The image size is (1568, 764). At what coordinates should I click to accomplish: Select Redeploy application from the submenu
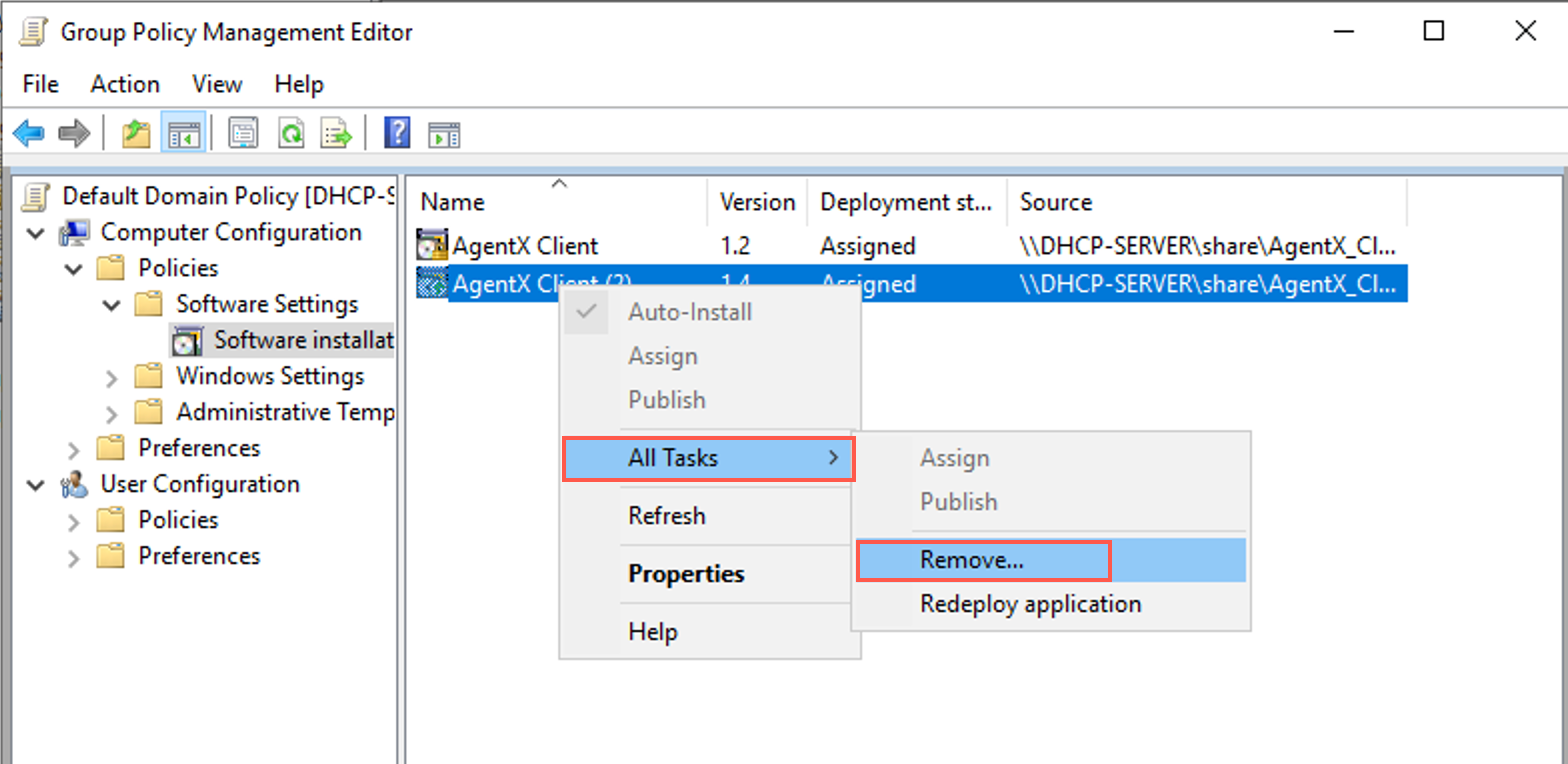pyautogui.click(x=1030, y=604)
